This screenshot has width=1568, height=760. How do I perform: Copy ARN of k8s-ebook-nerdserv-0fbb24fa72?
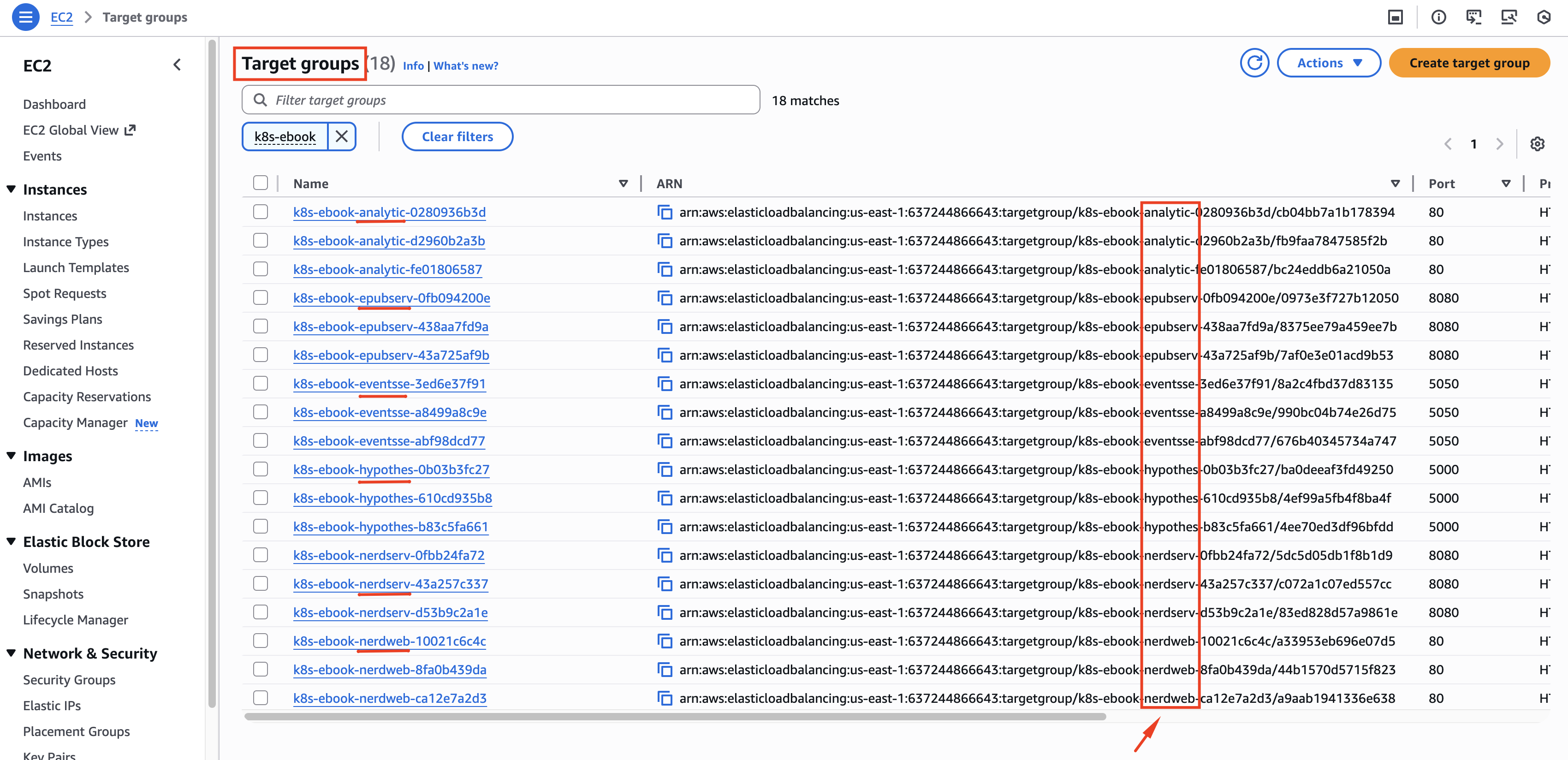click(x=665, y=556)
